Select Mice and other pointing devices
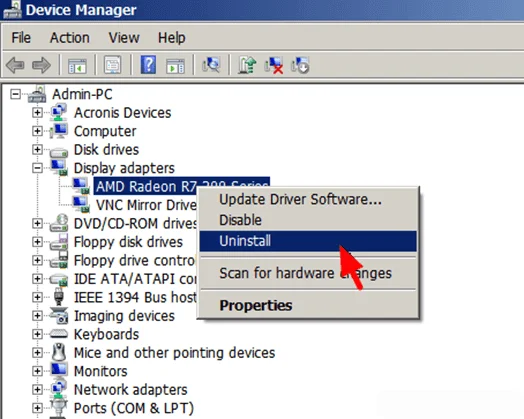Image resolution: width=524 pixels, height=419 pixels. 174,353
